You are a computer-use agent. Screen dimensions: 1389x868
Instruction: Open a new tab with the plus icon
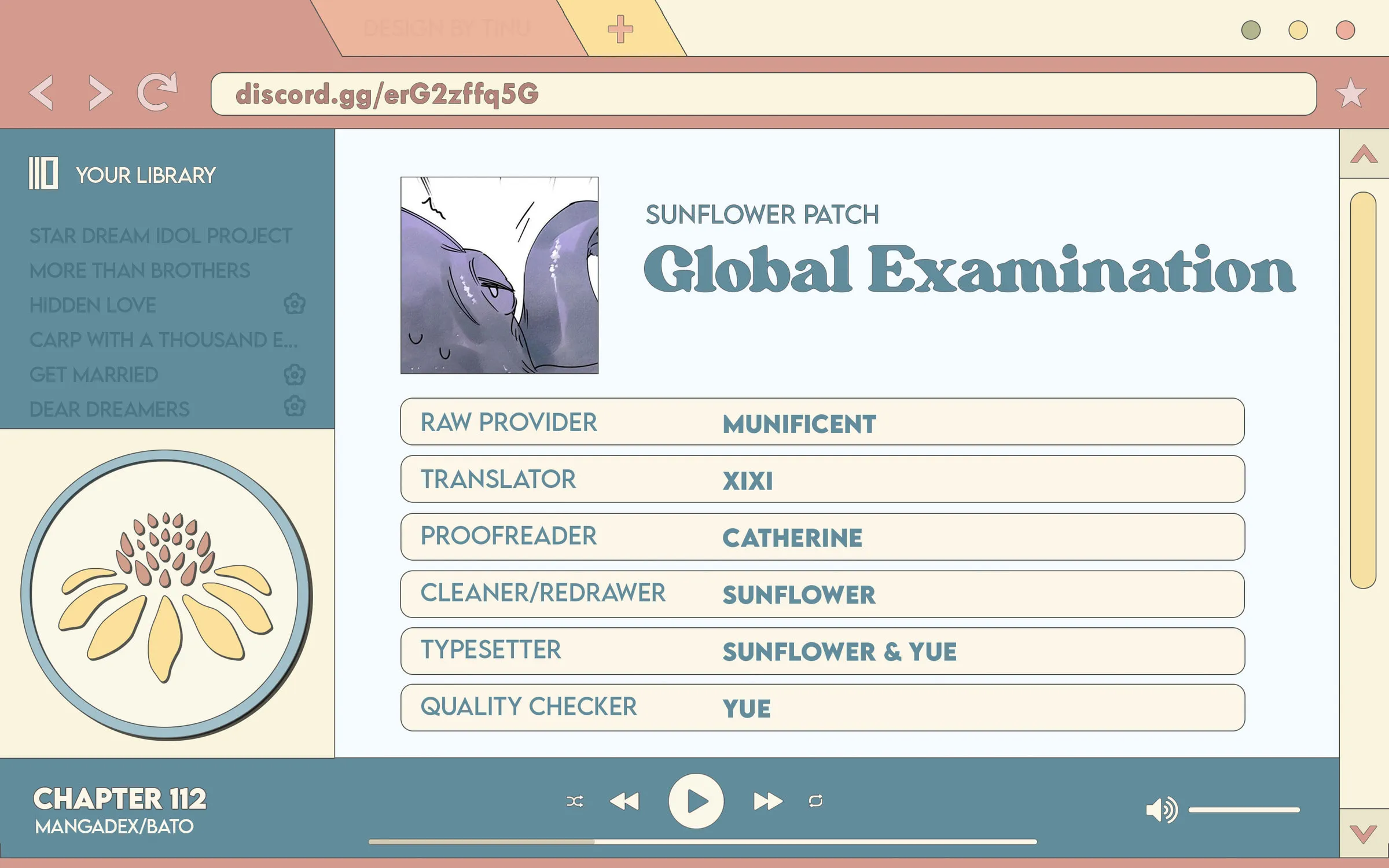pyautogui.click(x=620, y=29)
